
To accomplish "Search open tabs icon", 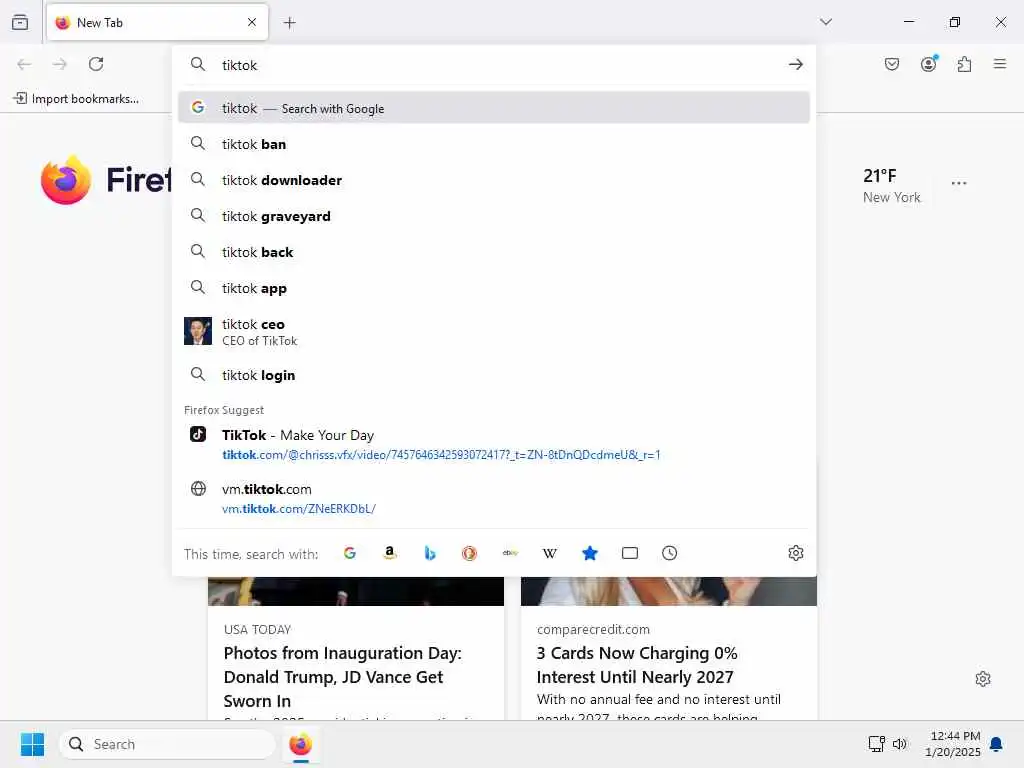I will 630,553.
